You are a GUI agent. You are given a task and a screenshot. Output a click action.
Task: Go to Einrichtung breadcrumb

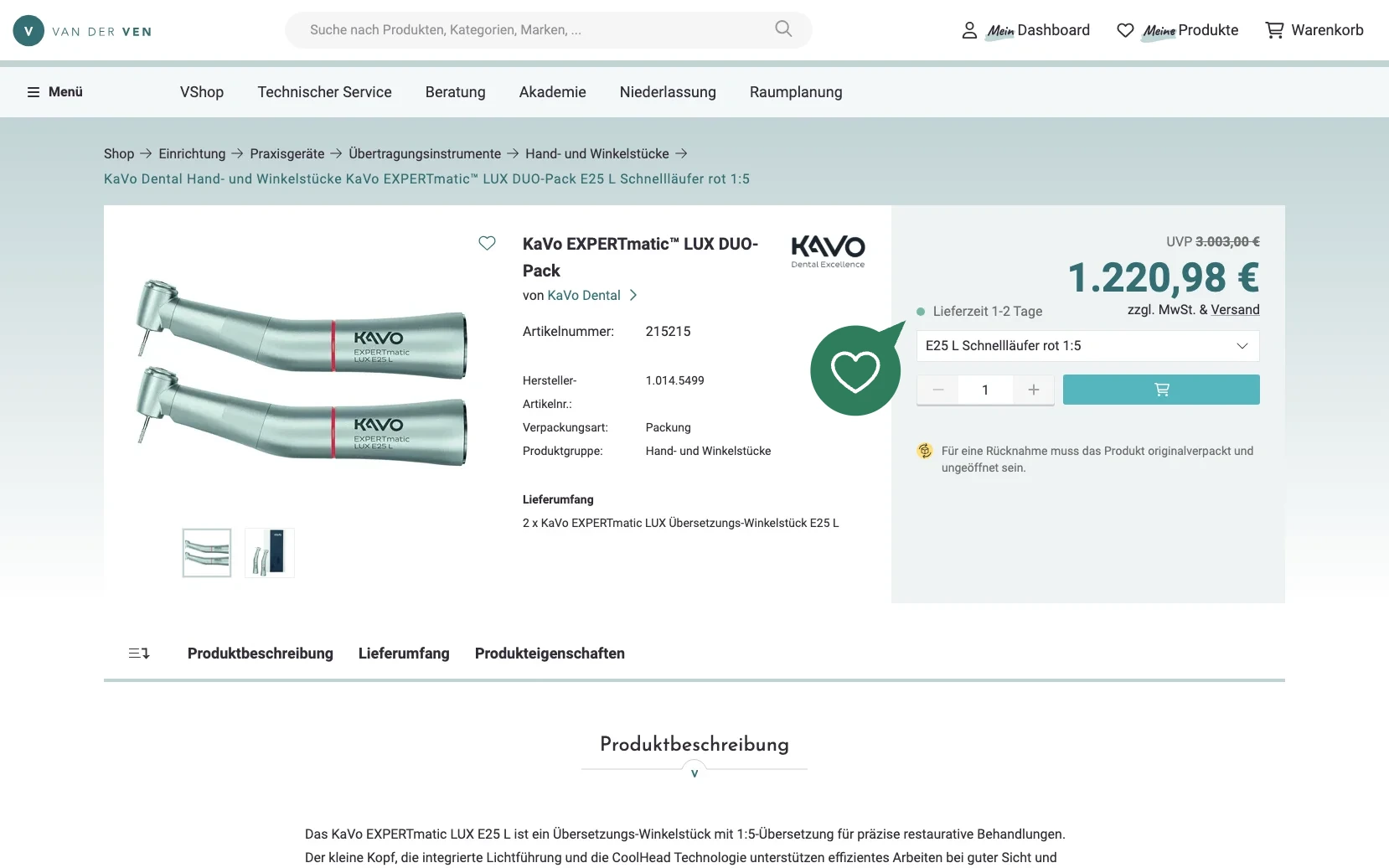192,153
